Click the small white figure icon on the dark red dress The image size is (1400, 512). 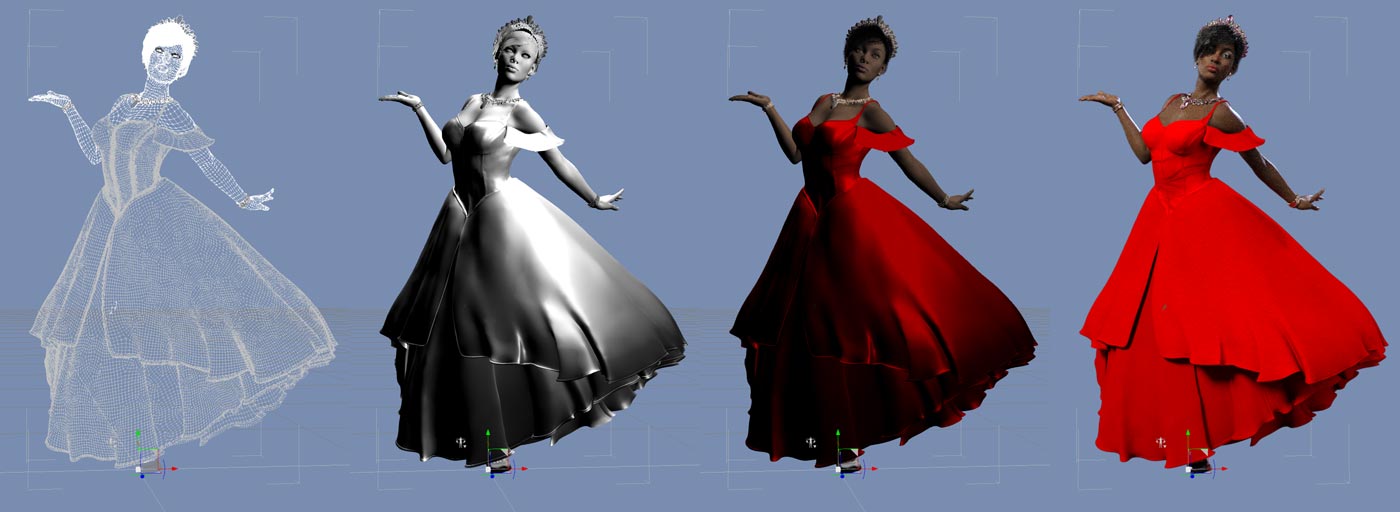(809, 442)
